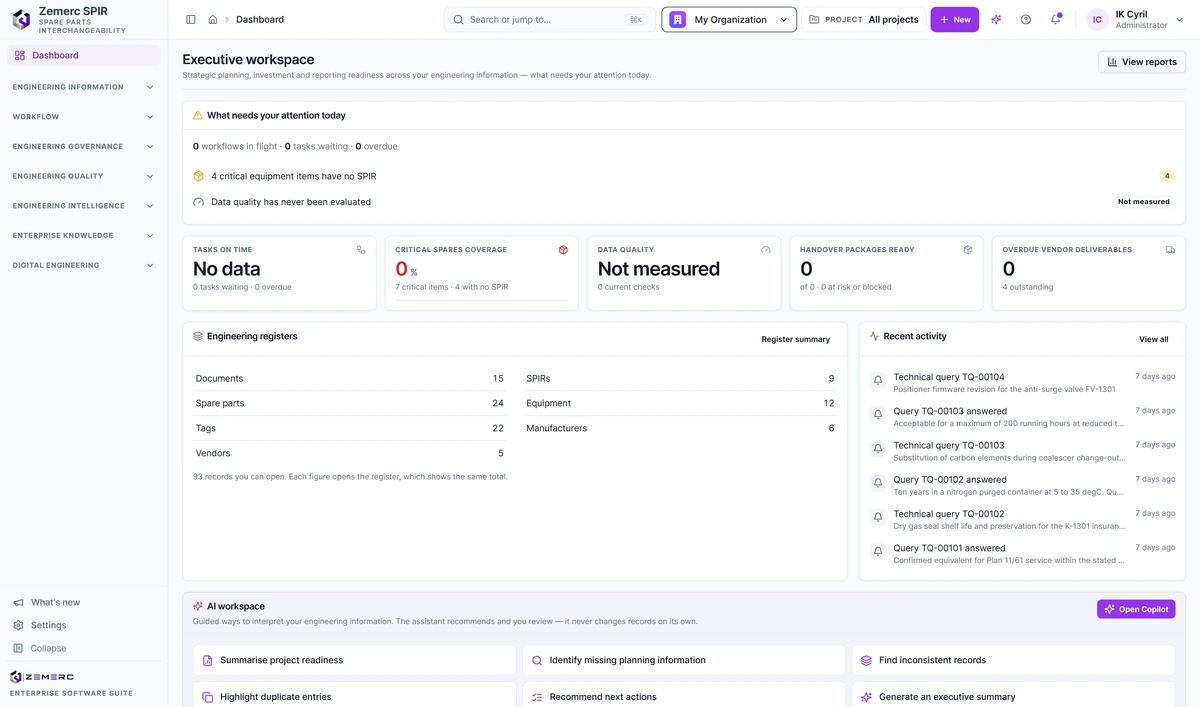
Task: Click the Settings gear icon in sidebar
Action: 18,625
